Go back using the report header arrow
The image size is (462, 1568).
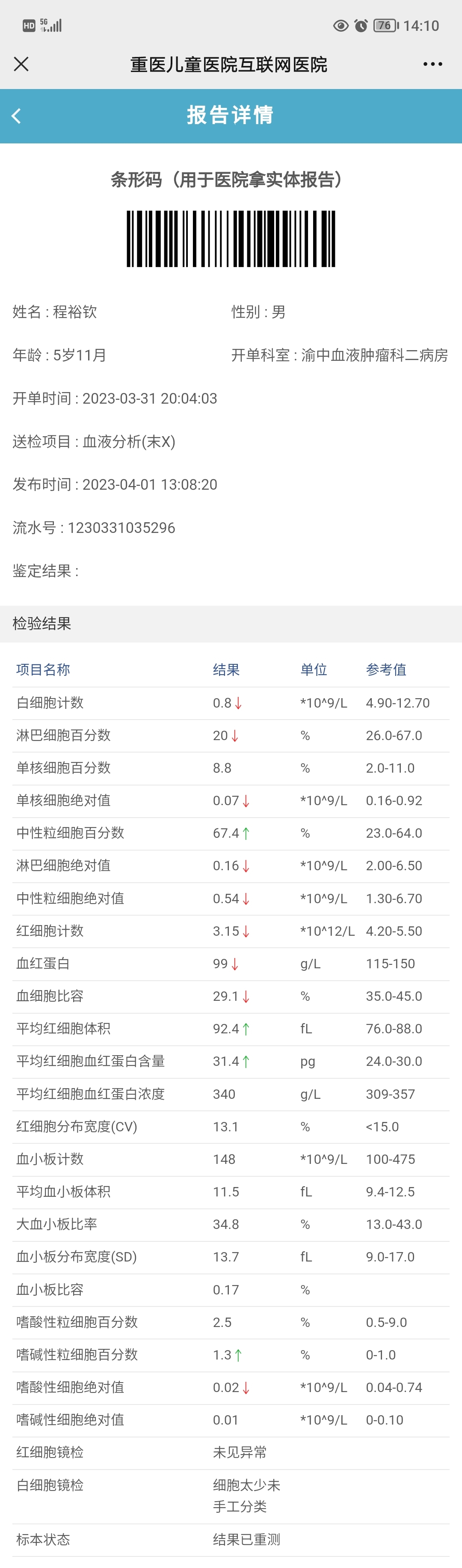click(x=16, y=116)
